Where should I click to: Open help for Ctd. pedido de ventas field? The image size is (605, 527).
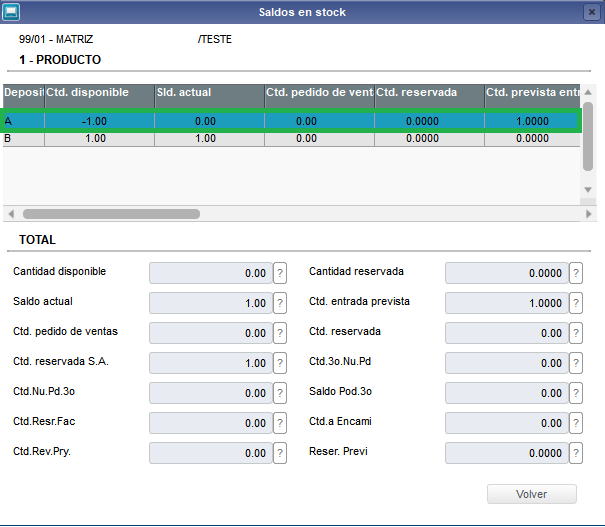280,333
